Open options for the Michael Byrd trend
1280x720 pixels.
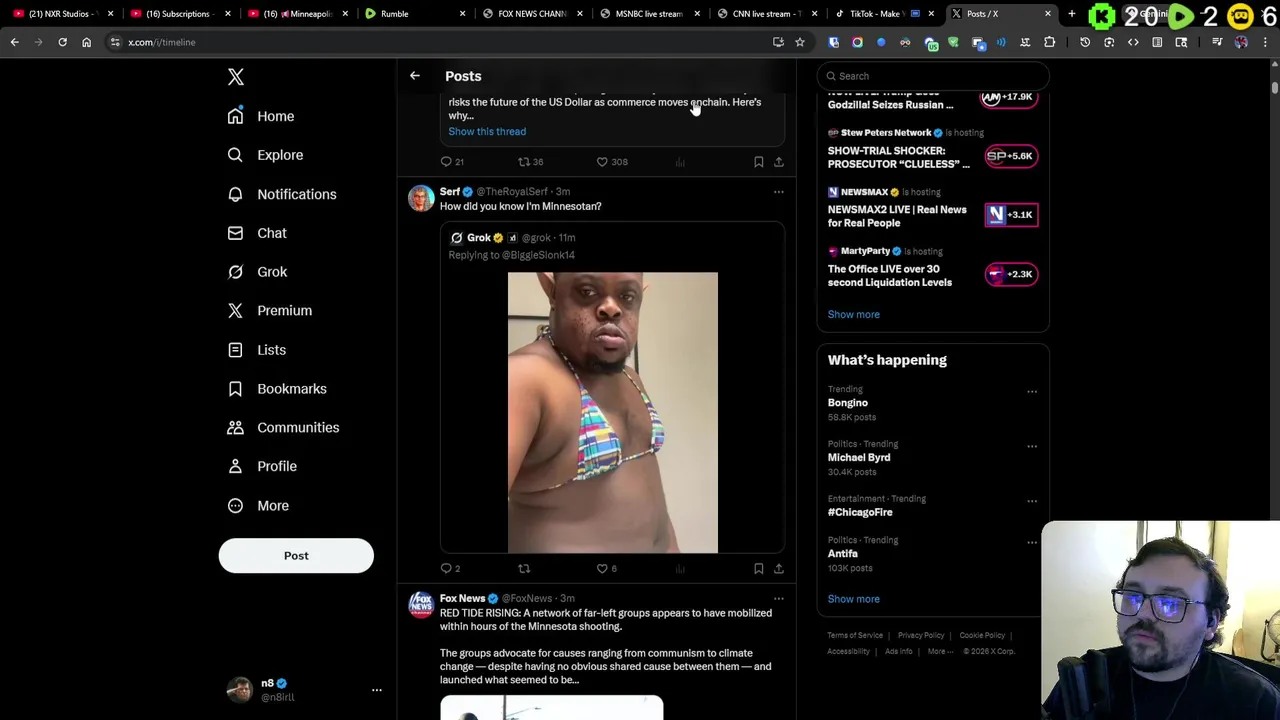(1032, 446)
